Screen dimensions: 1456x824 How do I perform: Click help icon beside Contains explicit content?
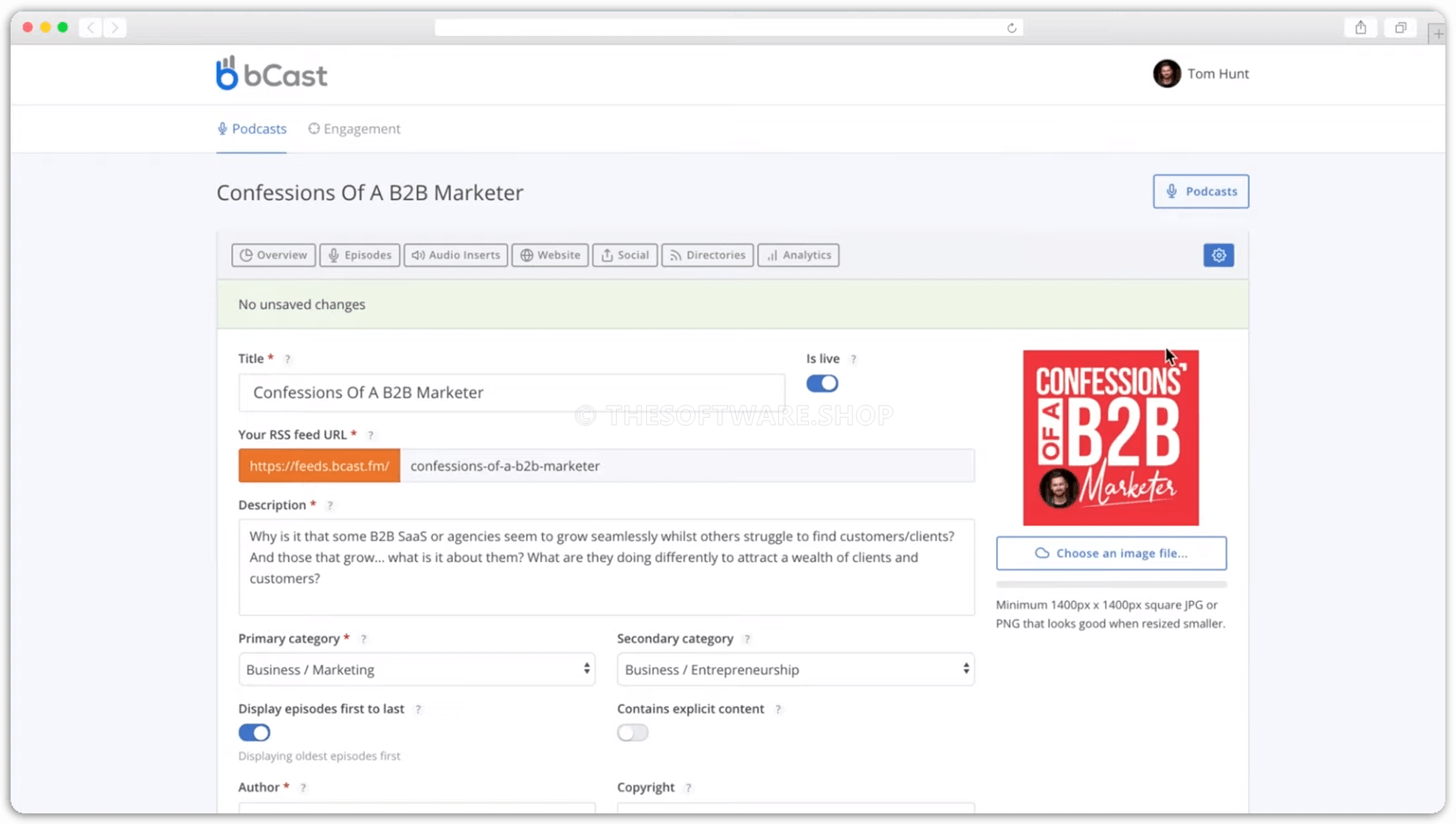coord(777,709)
